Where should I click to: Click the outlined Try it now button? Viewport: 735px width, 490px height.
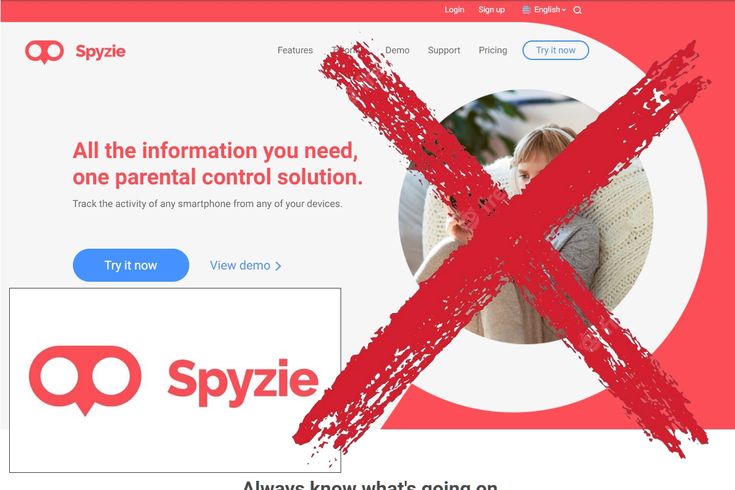pyautogui.click(x=555, y=50)
